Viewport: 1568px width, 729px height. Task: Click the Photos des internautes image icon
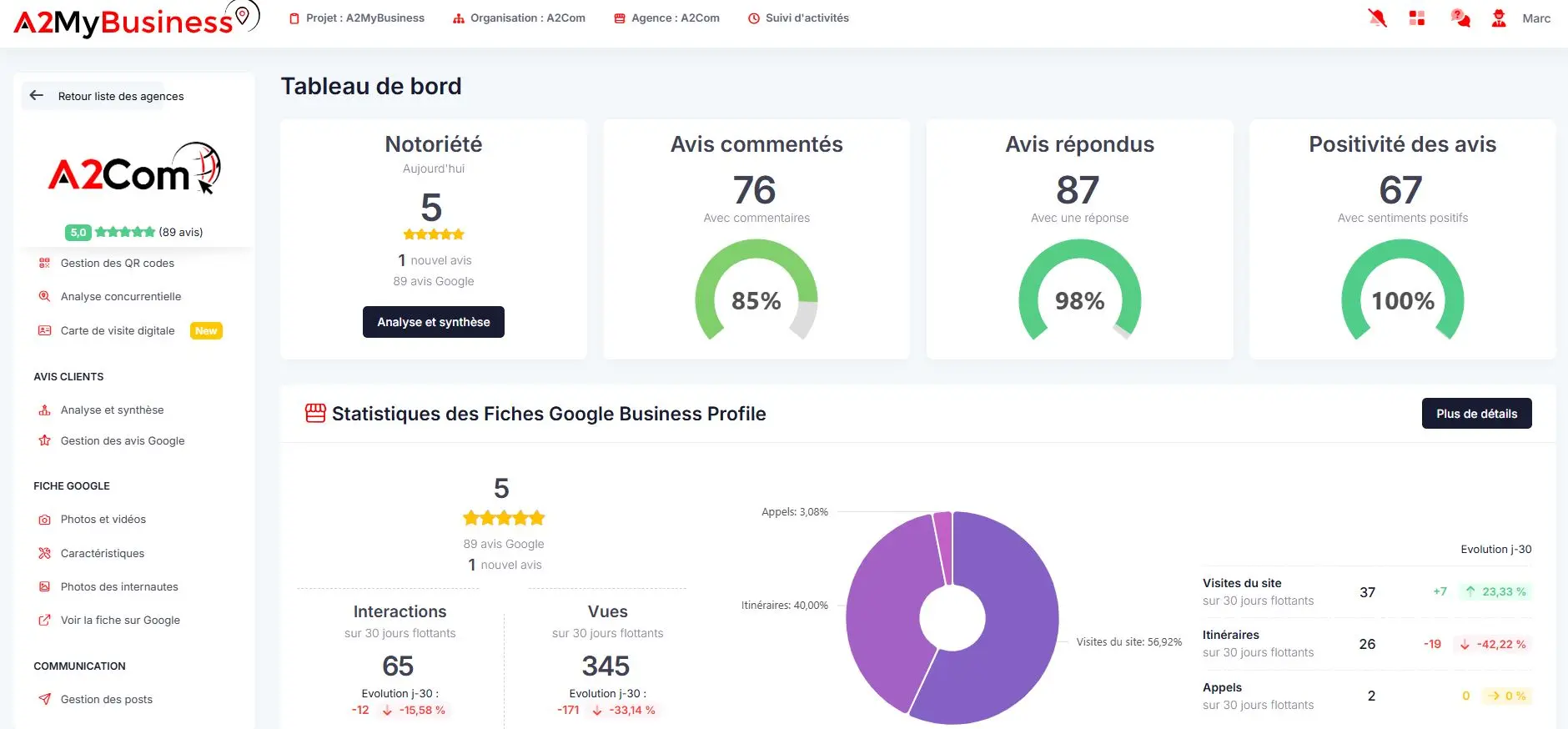coord(45,586)
